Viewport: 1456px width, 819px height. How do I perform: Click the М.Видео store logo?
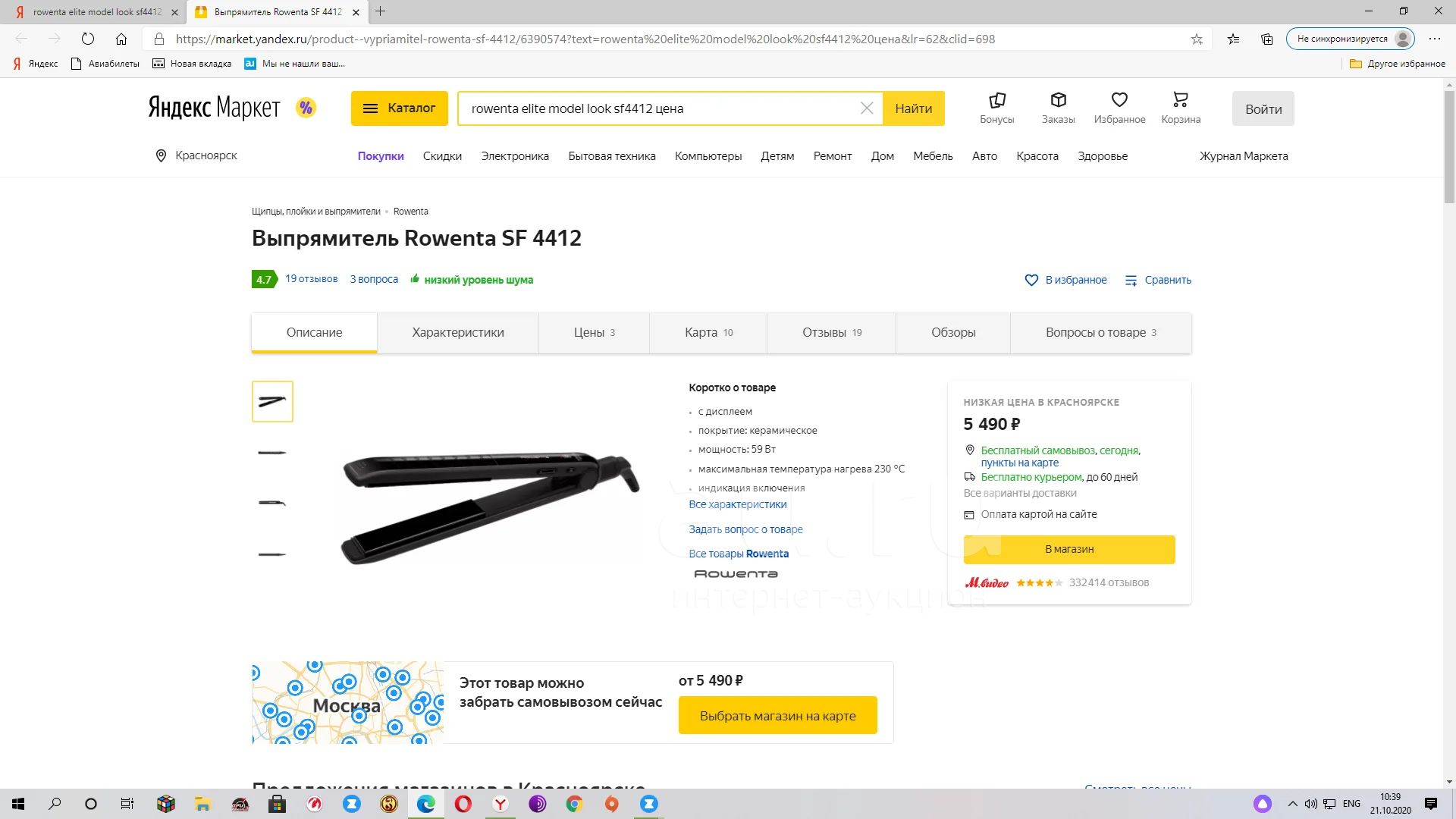986,582
